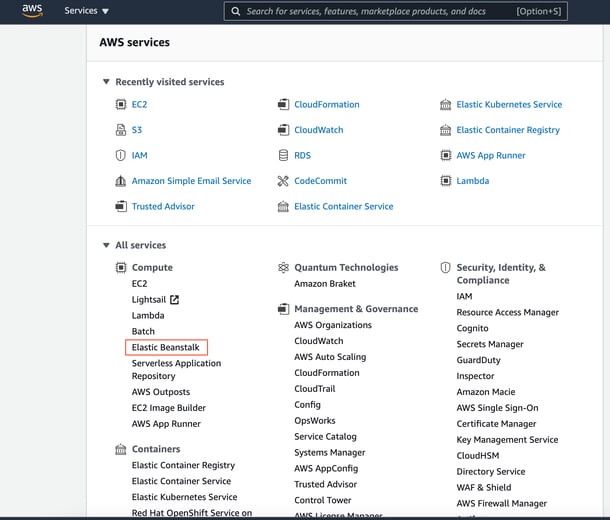Open AWS Outposts
610x520 pixels.
click(x=161, y=392)
